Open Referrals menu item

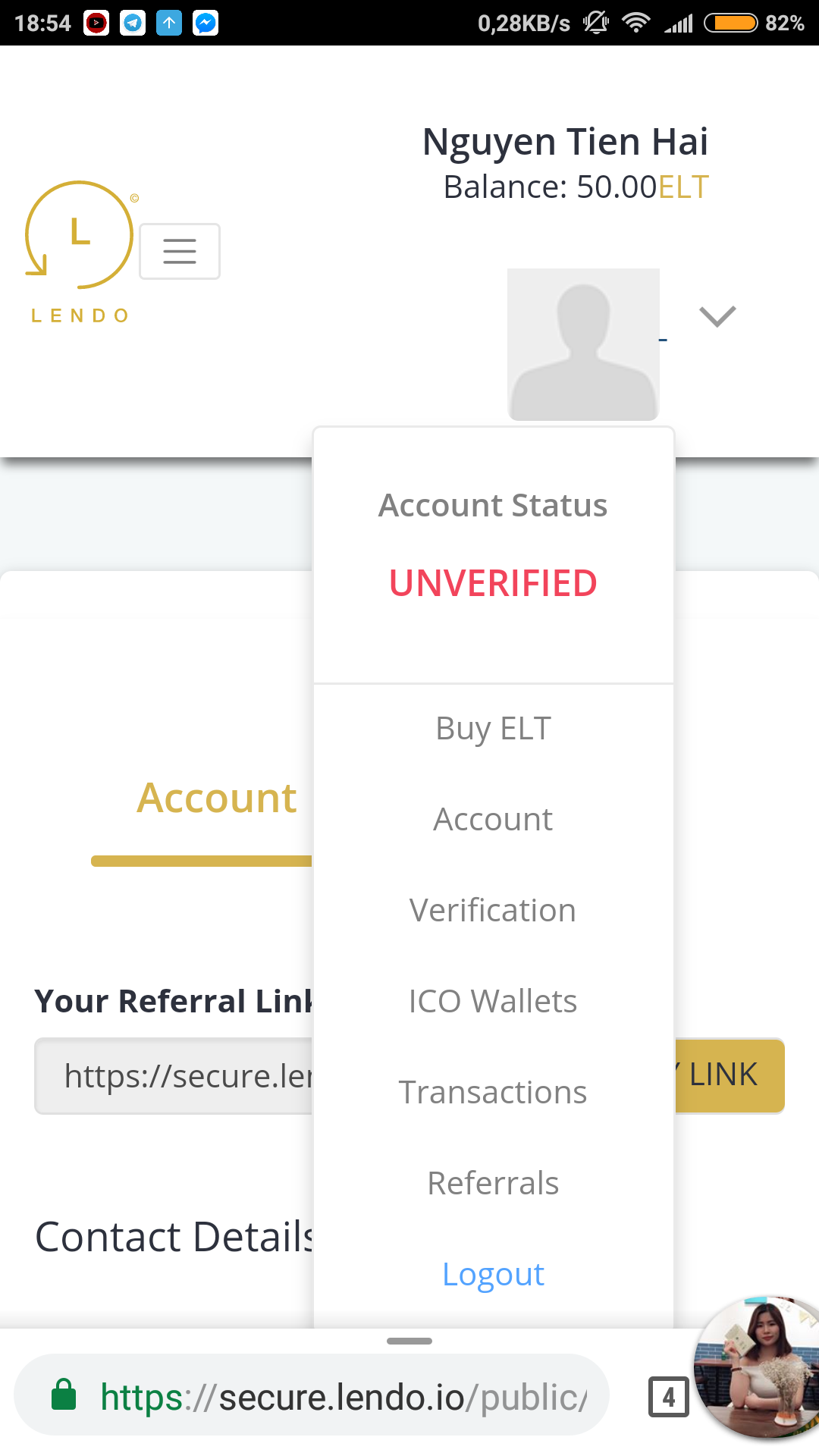click(493, 1184)
